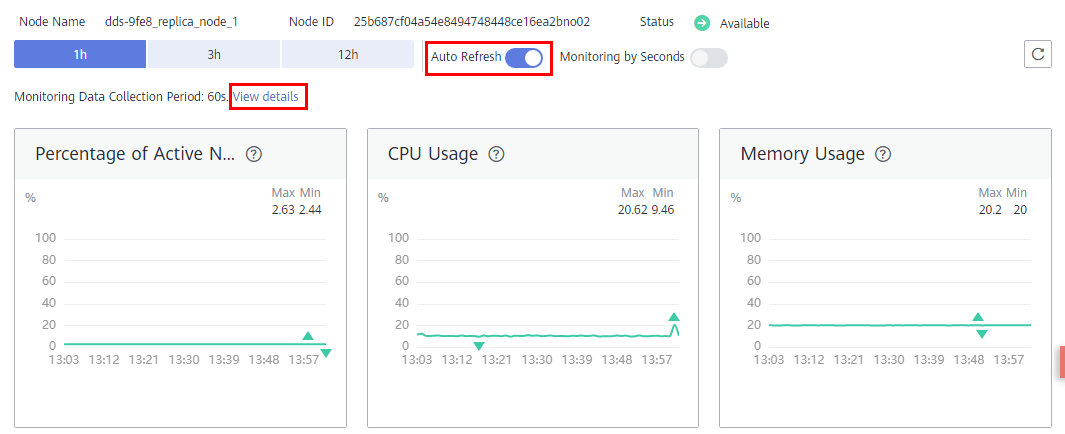The width and height of the screenshot is (1065, 434).
Task: Click Active N... chart min triangle marker
Action: pyautogui.click(x=326, y=352)
